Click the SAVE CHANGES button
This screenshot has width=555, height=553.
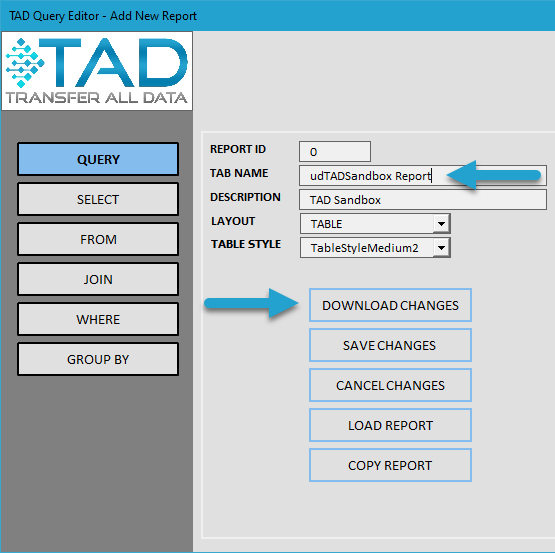pos(390,345)
